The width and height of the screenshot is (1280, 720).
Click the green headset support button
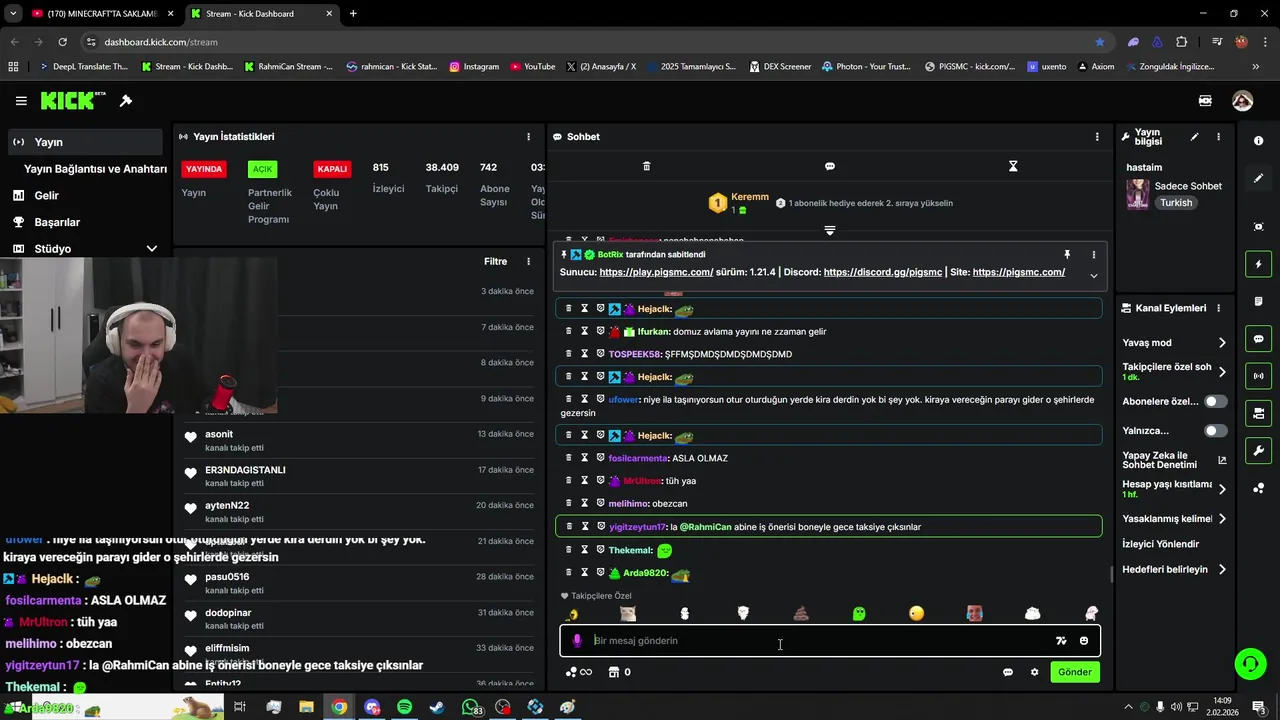click(1249, 663)
